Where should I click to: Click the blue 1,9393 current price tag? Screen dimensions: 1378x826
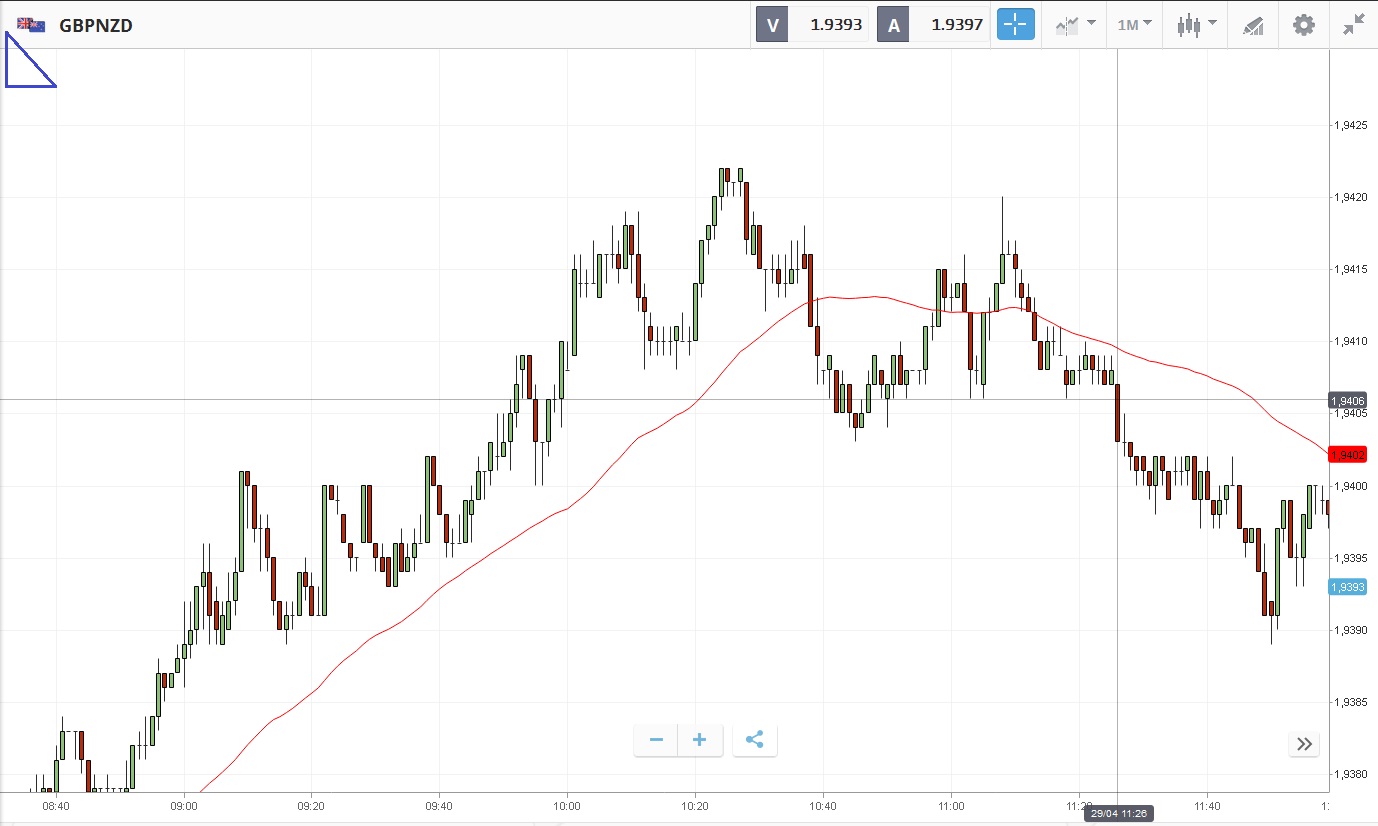(1347, 587)
